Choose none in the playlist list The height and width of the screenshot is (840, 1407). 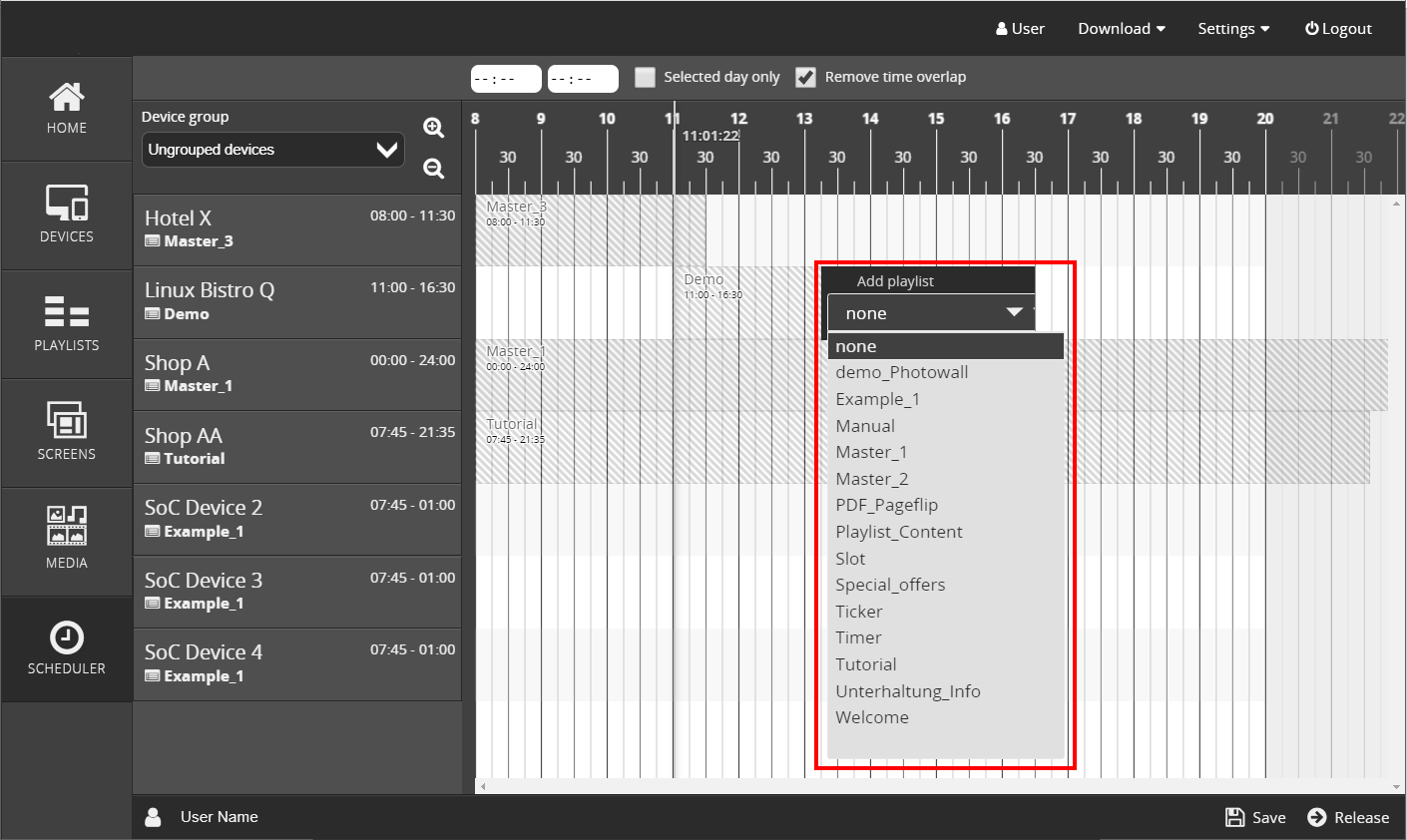(x=946, y=346)
